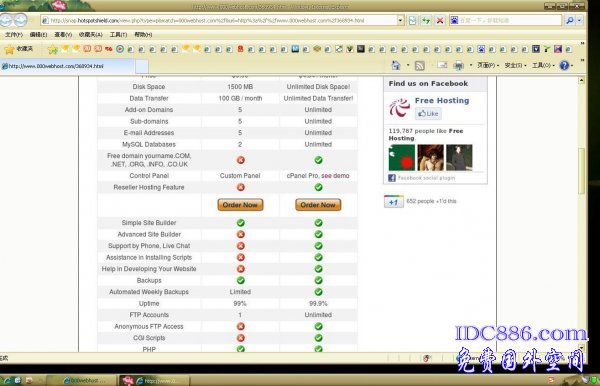The image size is (600, 386).
Task: Open the cPanel Pro see demo link
Action: click(x=335, y=176)
